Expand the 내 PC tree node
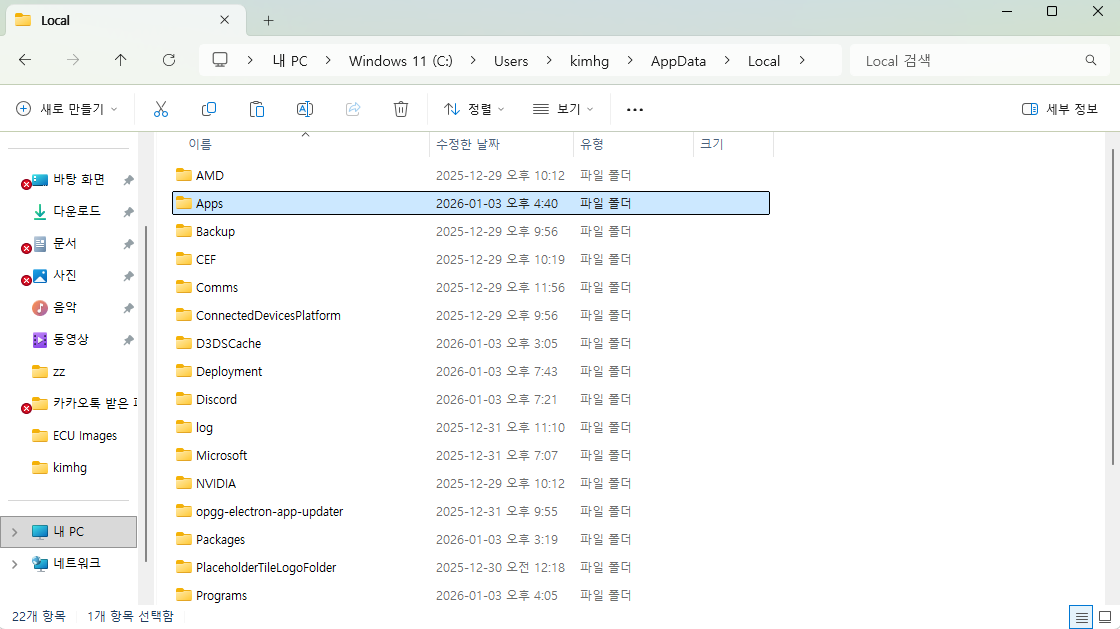The image size is (1120, 629). 14,532
